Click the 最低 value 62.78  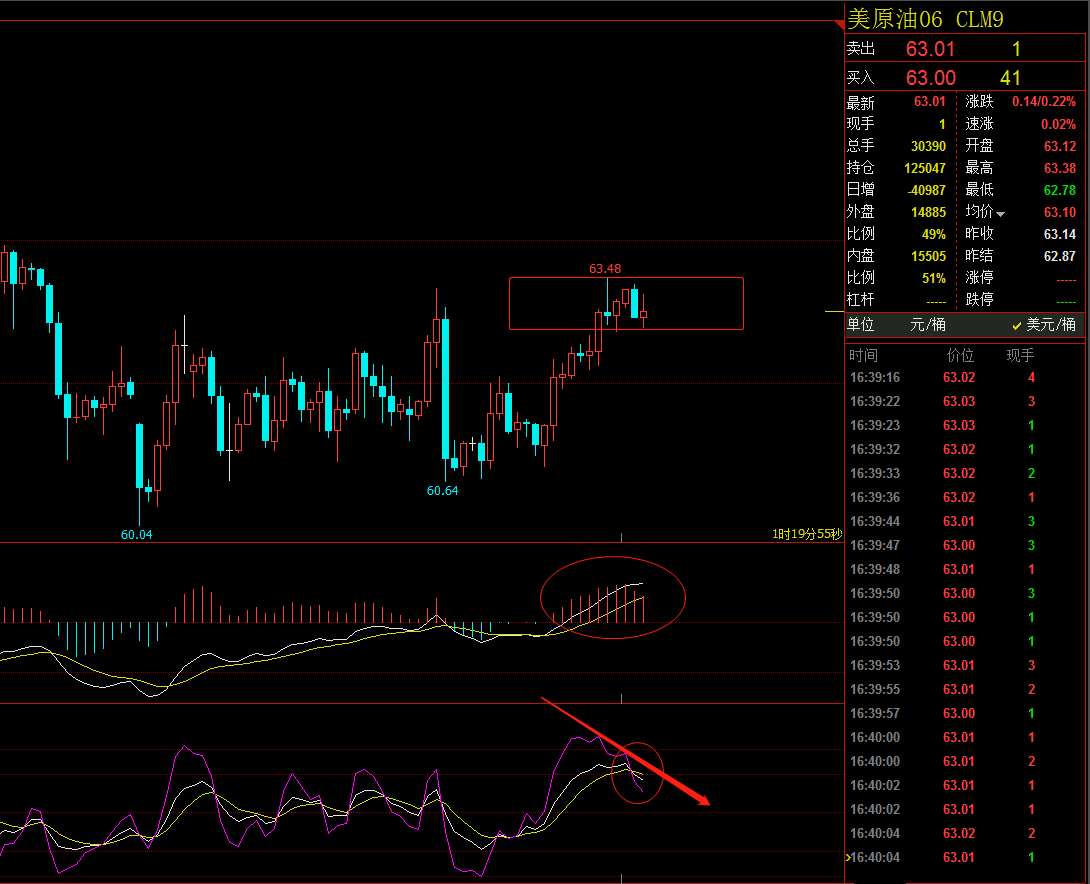pos(1059,190)
